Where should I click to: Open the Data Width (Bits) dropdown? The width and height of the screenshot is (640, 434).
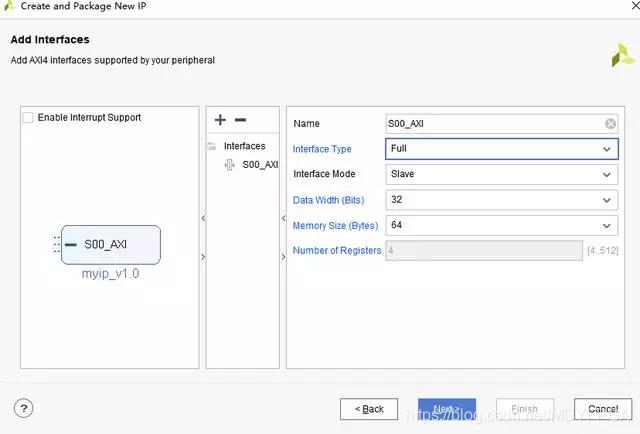[502, 200]
